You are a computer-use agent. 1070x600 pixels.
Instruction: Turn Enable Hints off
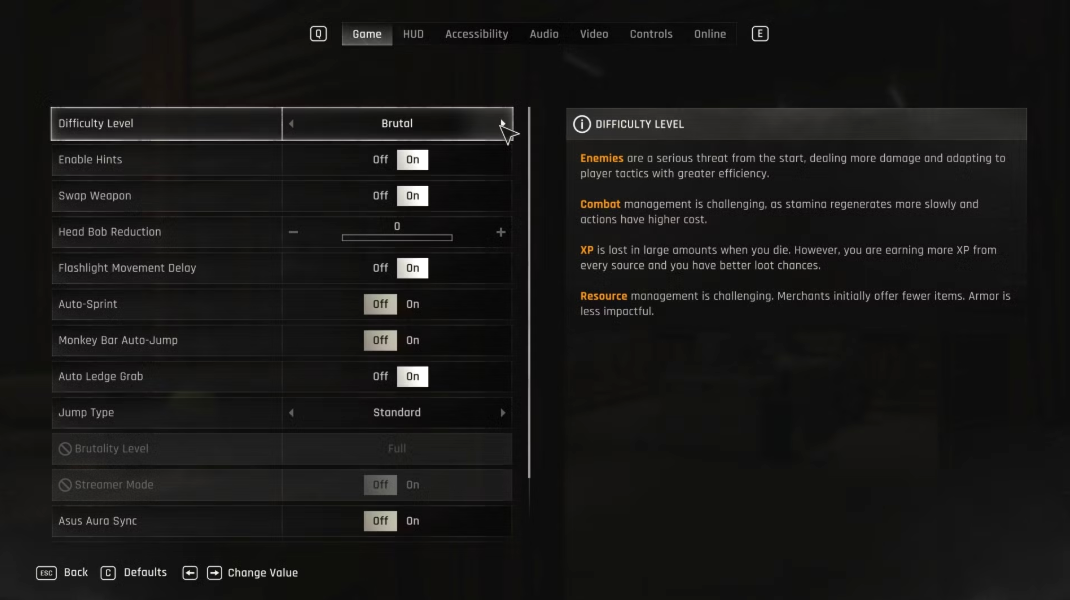[x=380, y=160]
